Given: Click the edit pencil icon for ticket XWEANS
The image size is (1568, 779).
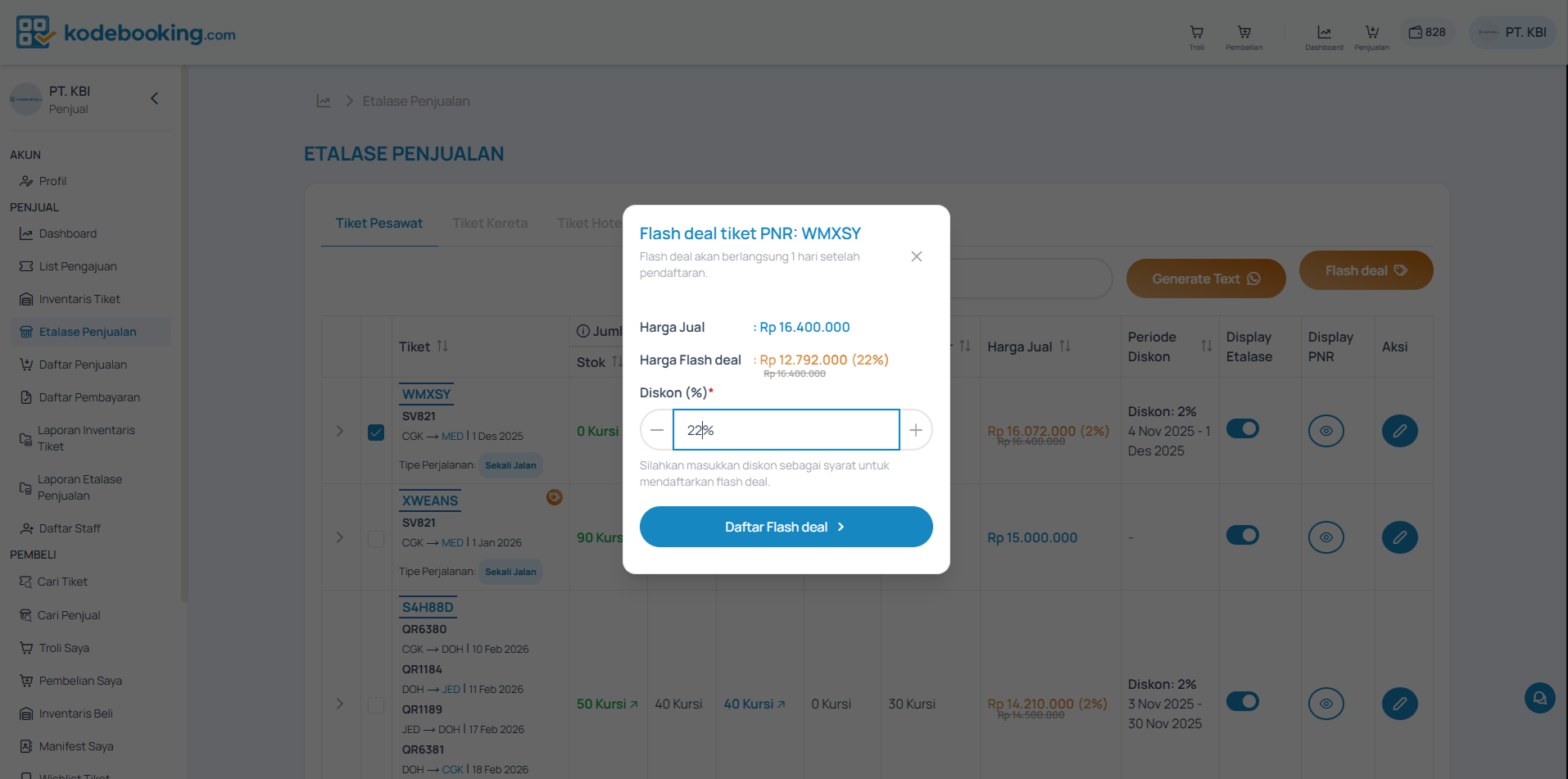Looking at the screenshot, I should (1399, 537).
